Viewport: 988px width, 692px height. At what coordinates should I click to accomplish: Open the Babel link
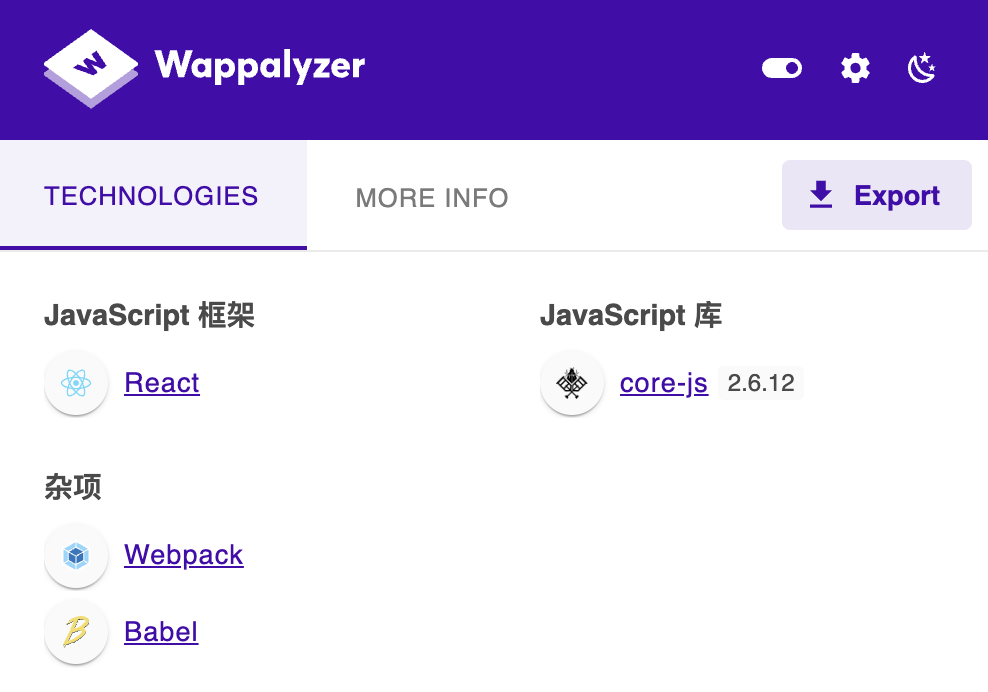point(161,631)
